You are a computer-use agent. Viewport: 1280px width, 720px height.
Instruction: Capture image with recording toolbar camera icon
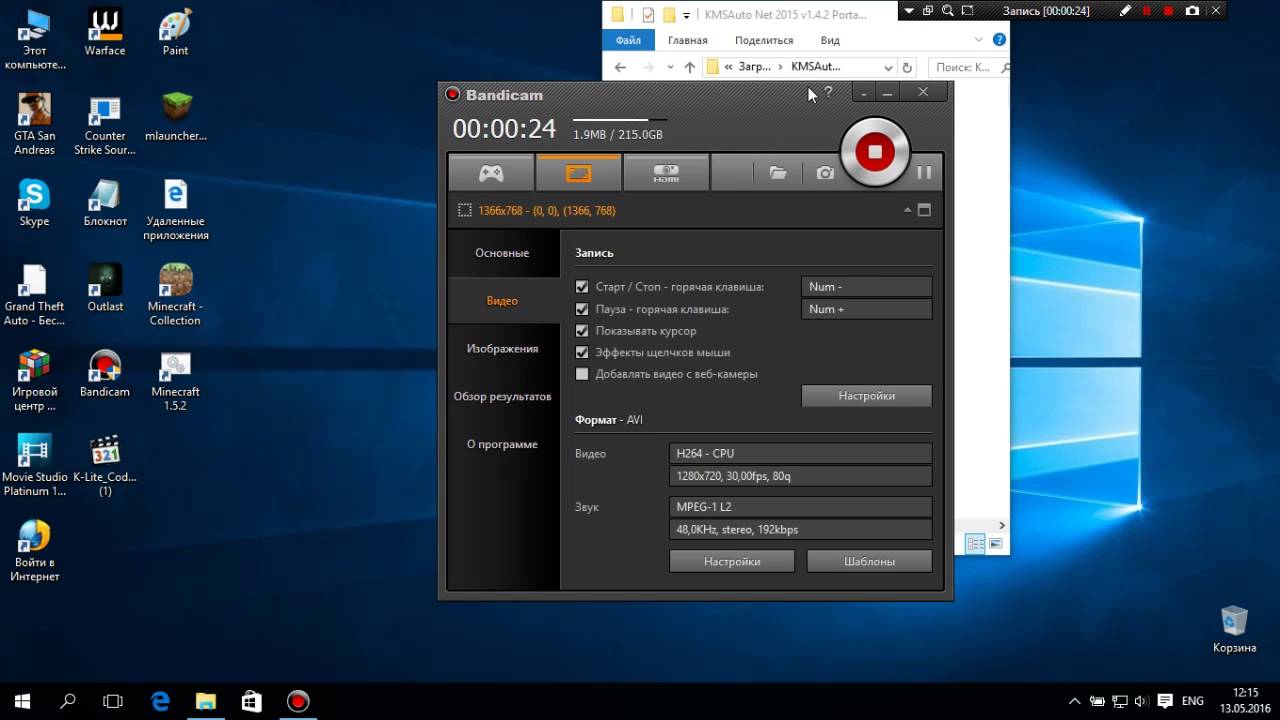[x=1192, y=11]
